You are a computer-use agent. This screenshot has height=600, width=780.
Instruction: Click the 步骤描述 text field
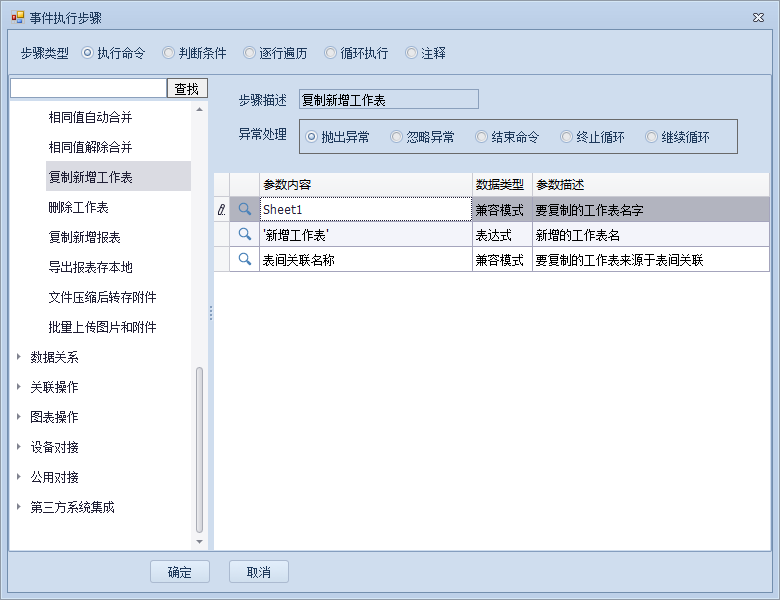389,100
